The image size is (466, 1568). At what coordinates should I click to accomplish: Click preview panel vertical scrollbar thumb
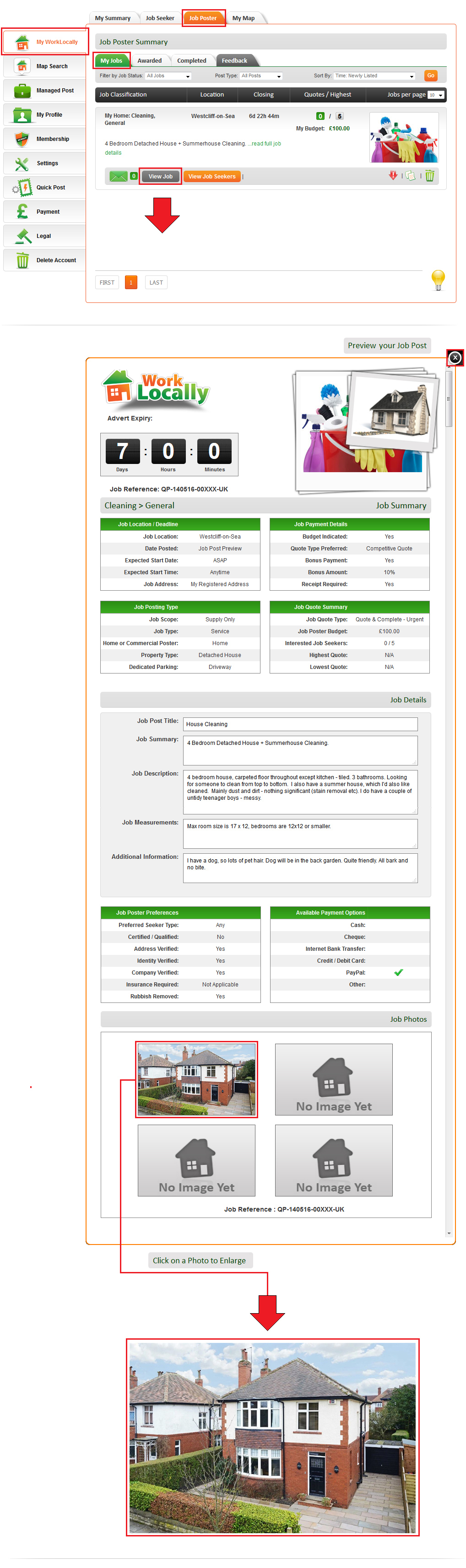pos(449,399)
